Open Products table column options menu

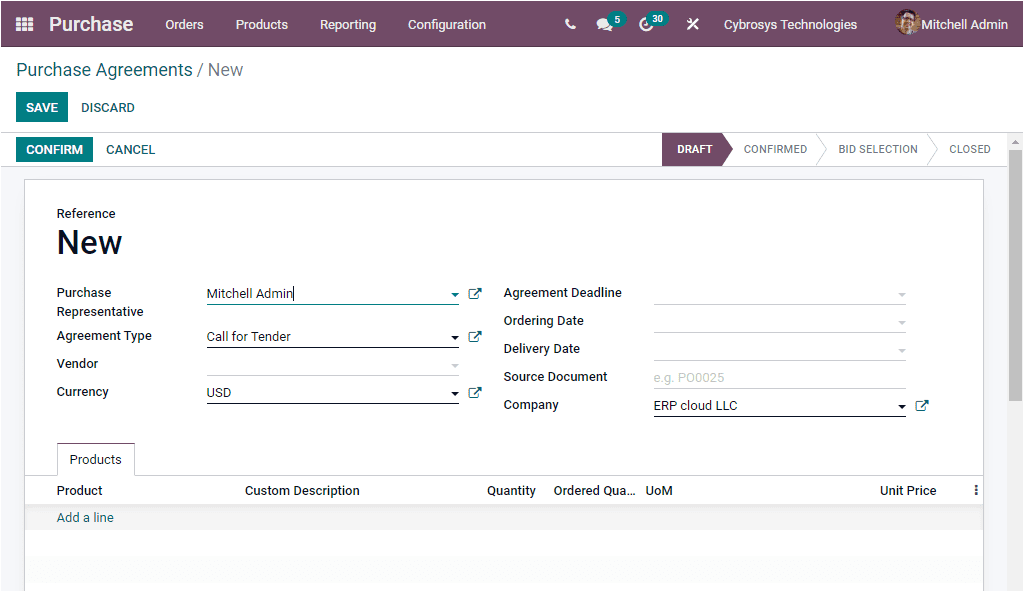click(975, 490)
